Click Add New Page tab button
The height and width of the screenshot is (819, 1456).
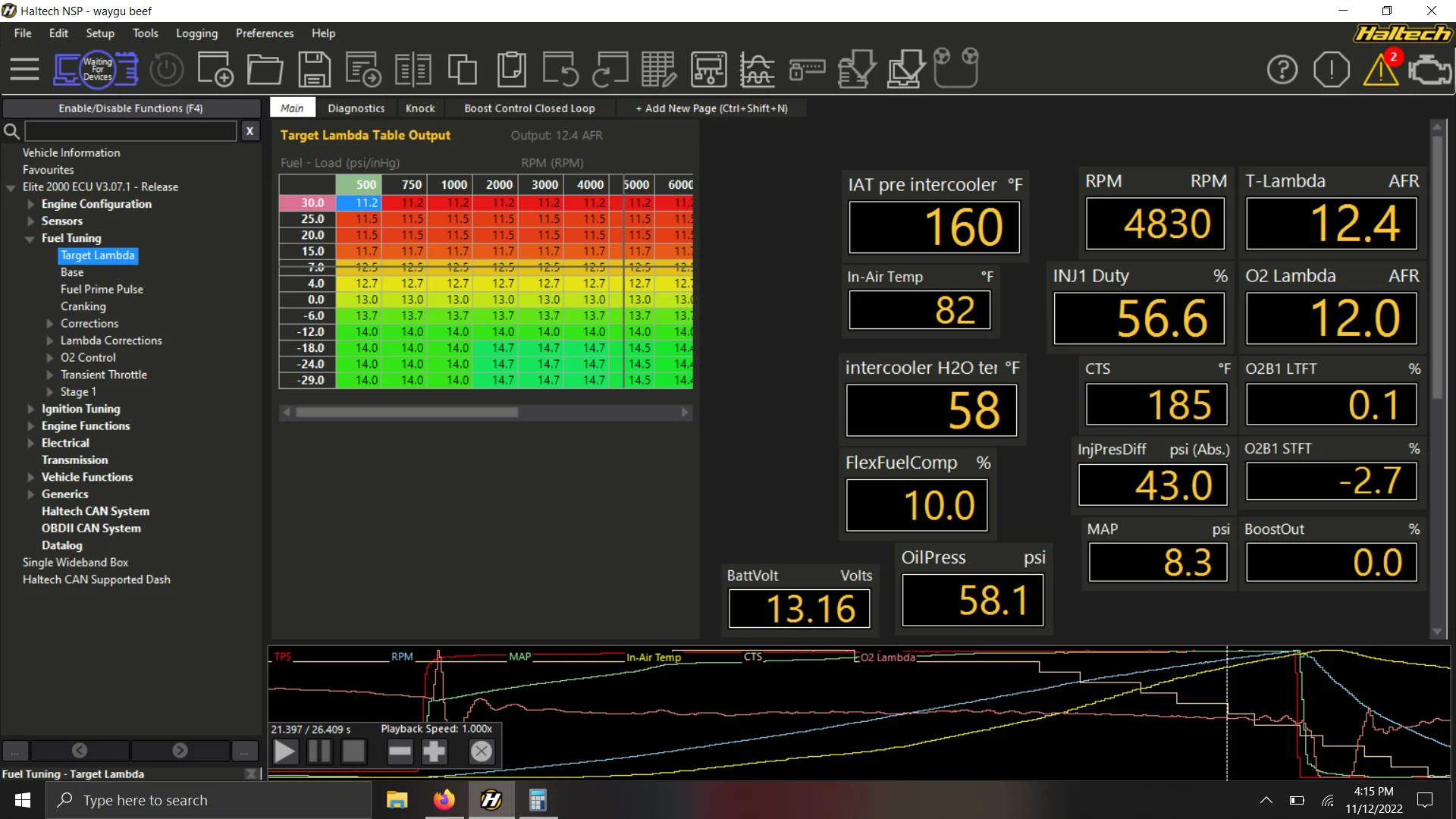pyautogui.click(x=711, y=108)
